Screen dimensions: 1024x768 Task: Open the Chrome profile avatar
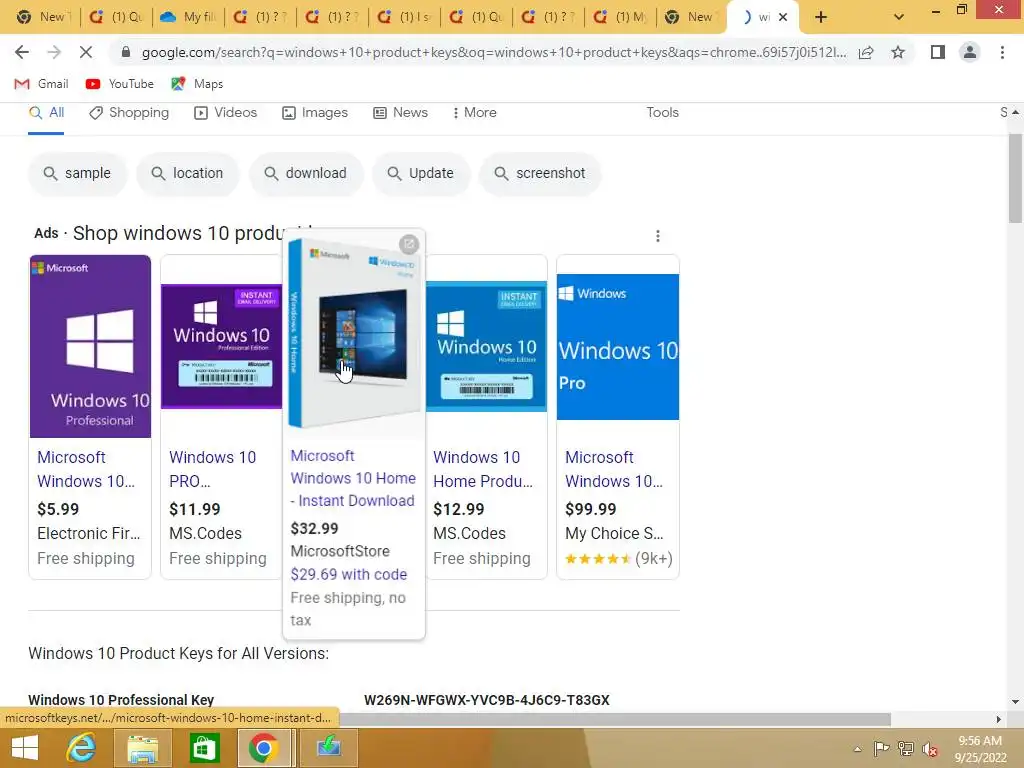point(970,52)
